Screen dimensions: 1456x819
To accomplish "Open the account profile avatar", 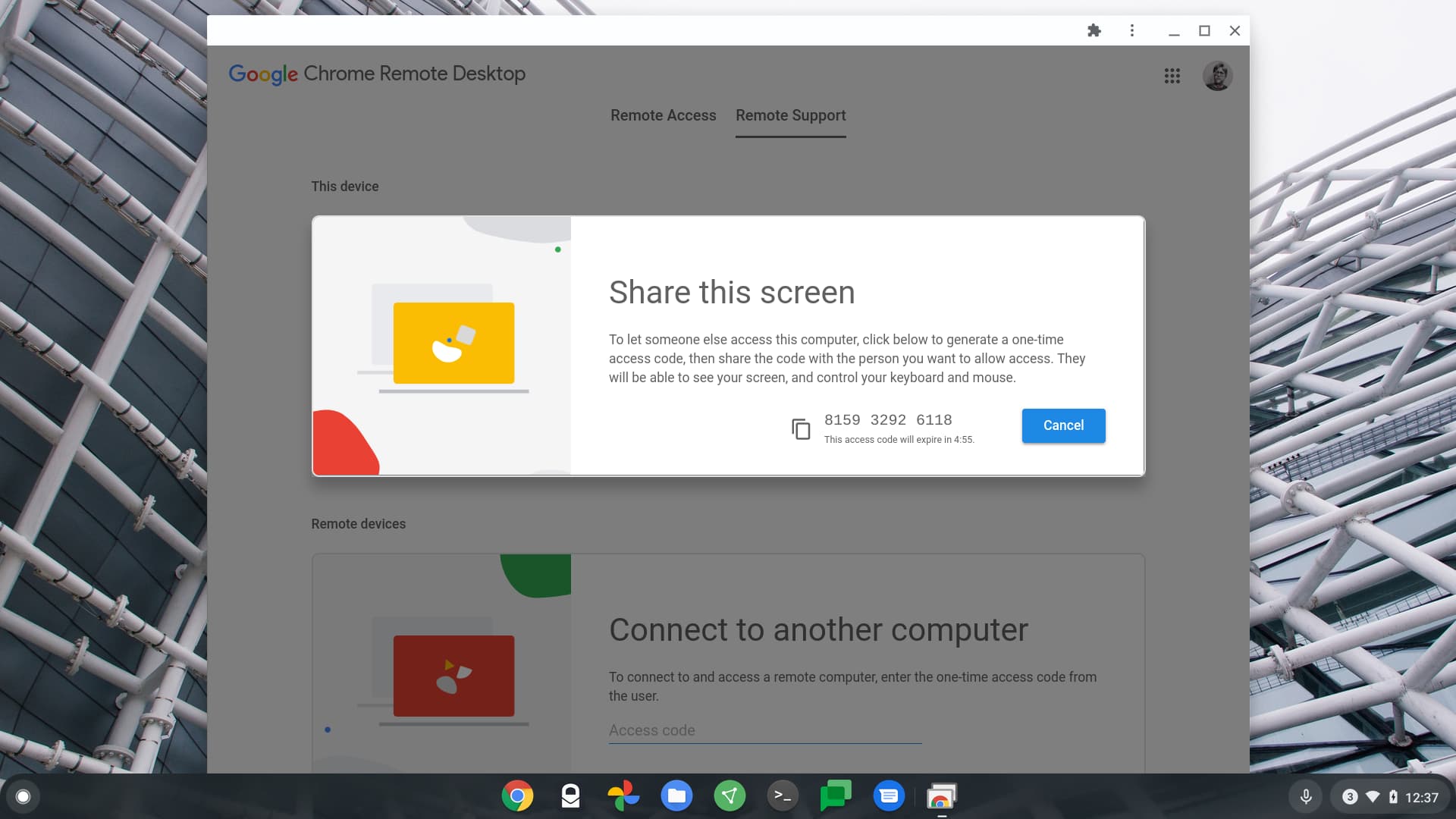I will click(x=1217, y=76).
